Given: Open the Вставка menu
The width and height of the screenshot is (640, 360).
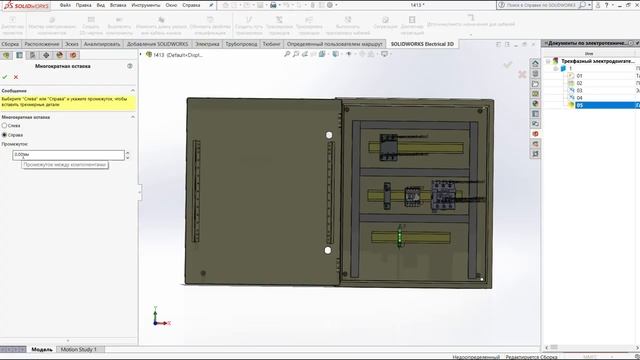Looking at the screenshot, I should click(118, 5).
